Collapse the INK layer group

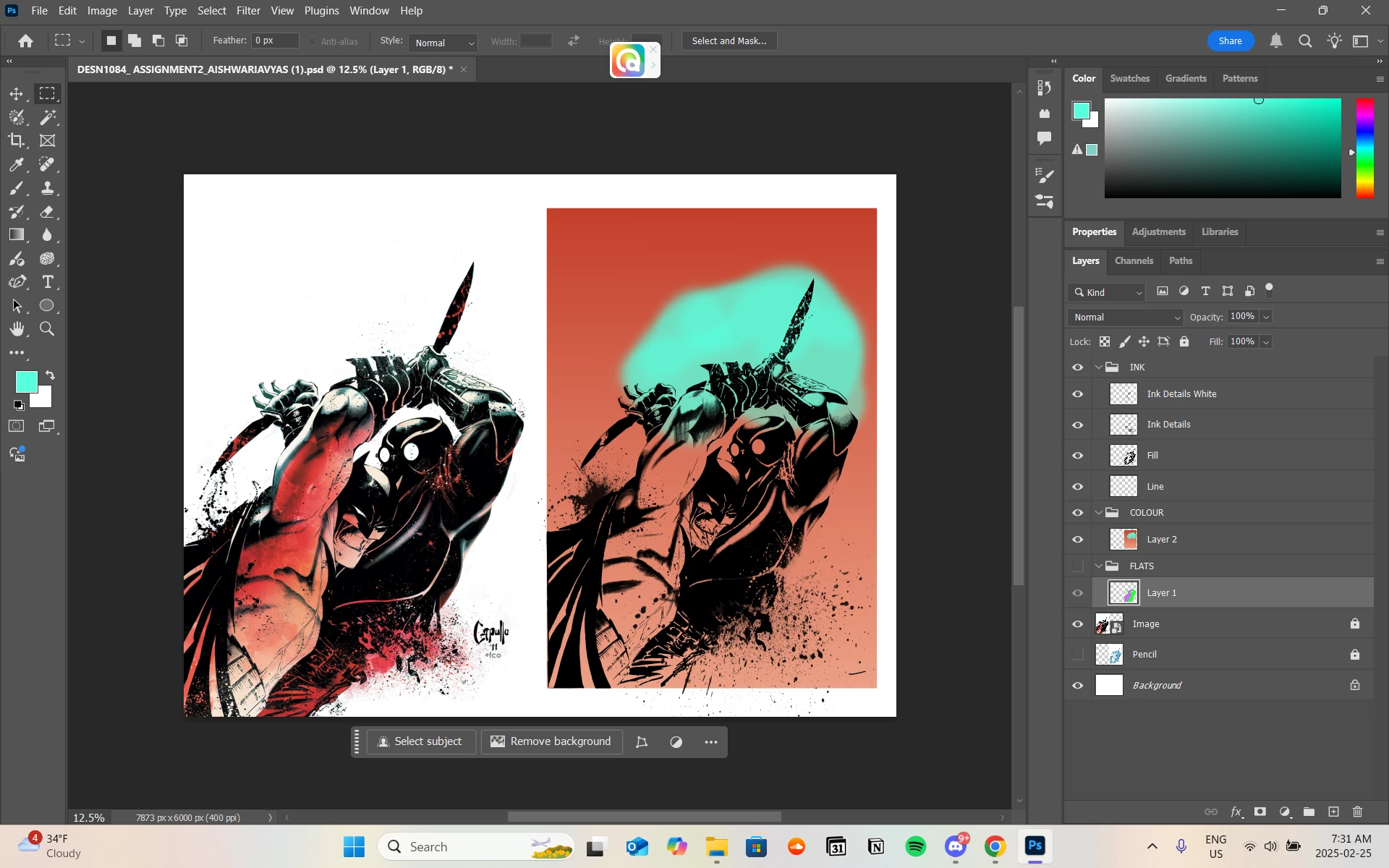click(1099, 367)
